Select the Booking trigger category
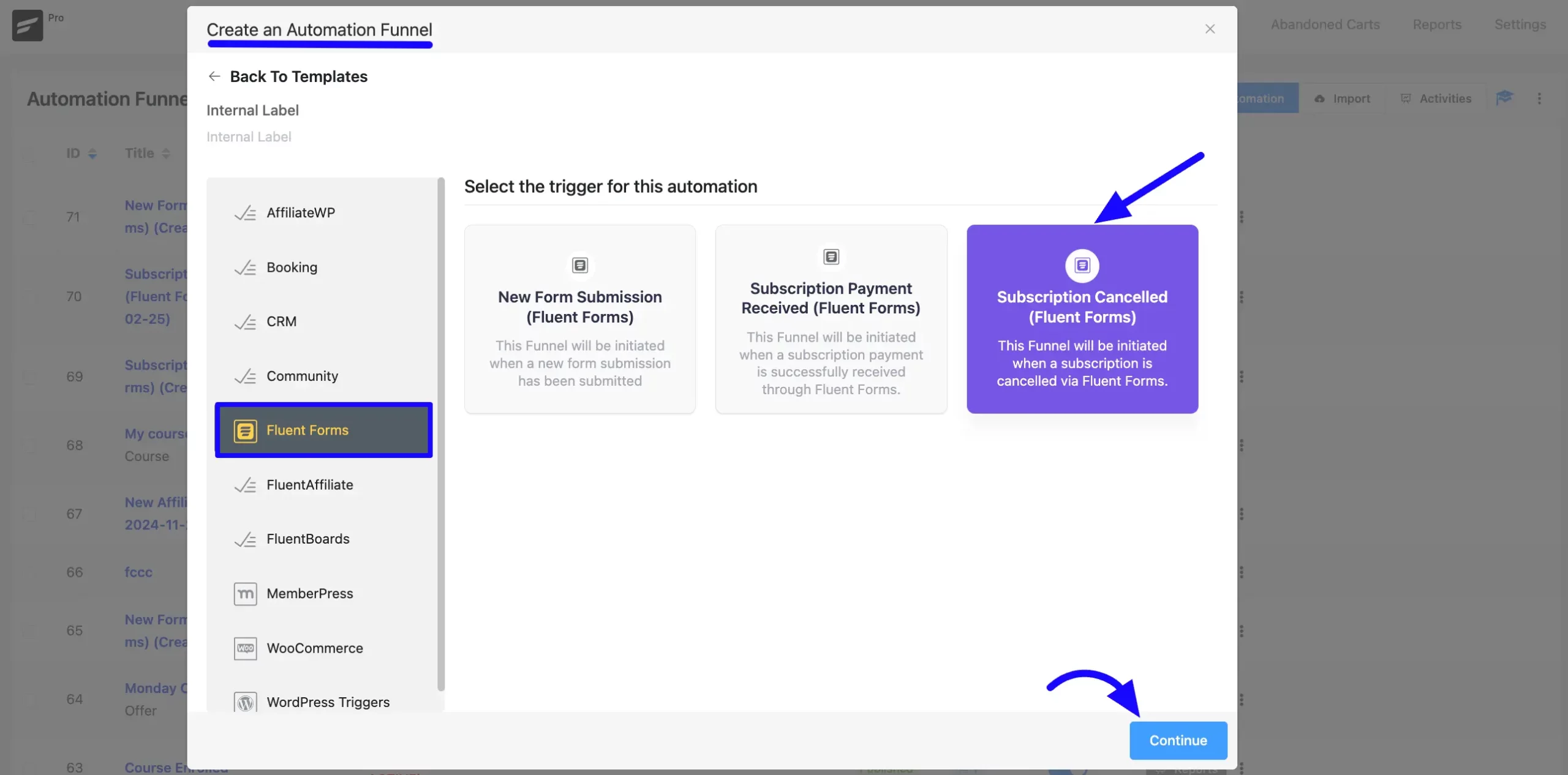The width and height of the screenshot is (1568, 775). (323, 268)
